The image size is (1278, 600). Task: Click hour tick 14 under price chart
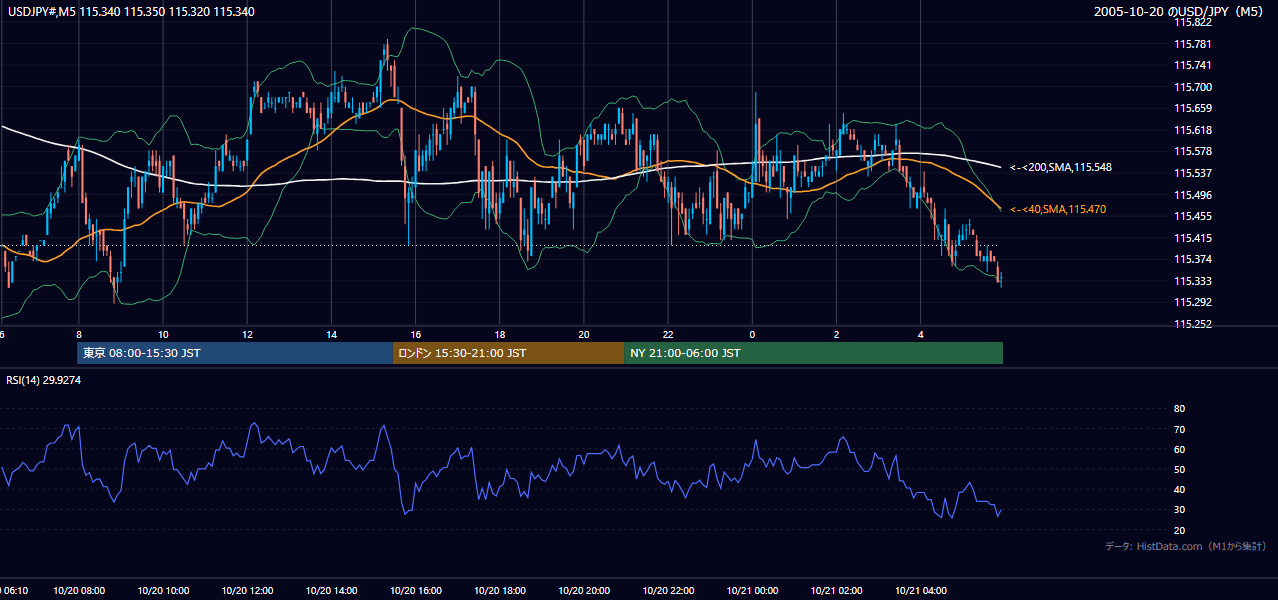pos(331,335)
